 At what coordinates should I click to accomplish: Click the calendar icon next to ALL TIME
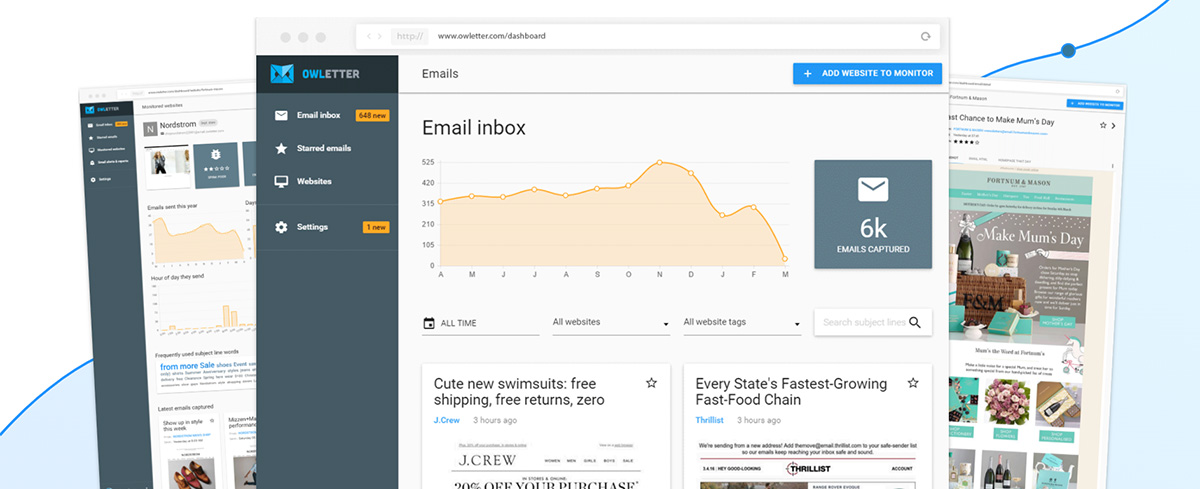coord(429,323)
